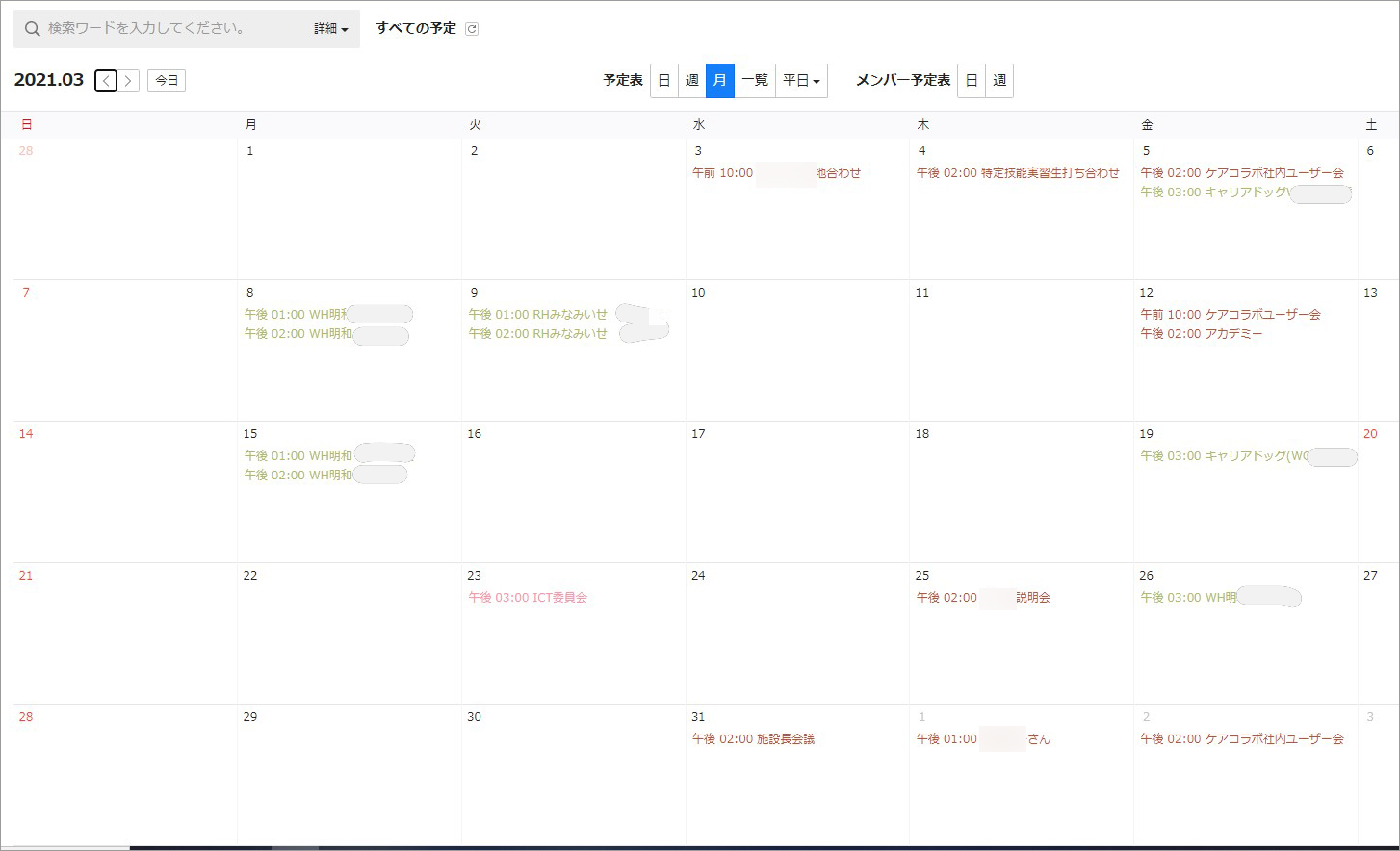Click the refresh icon beside すべての予定

click(x=472, y=29)
